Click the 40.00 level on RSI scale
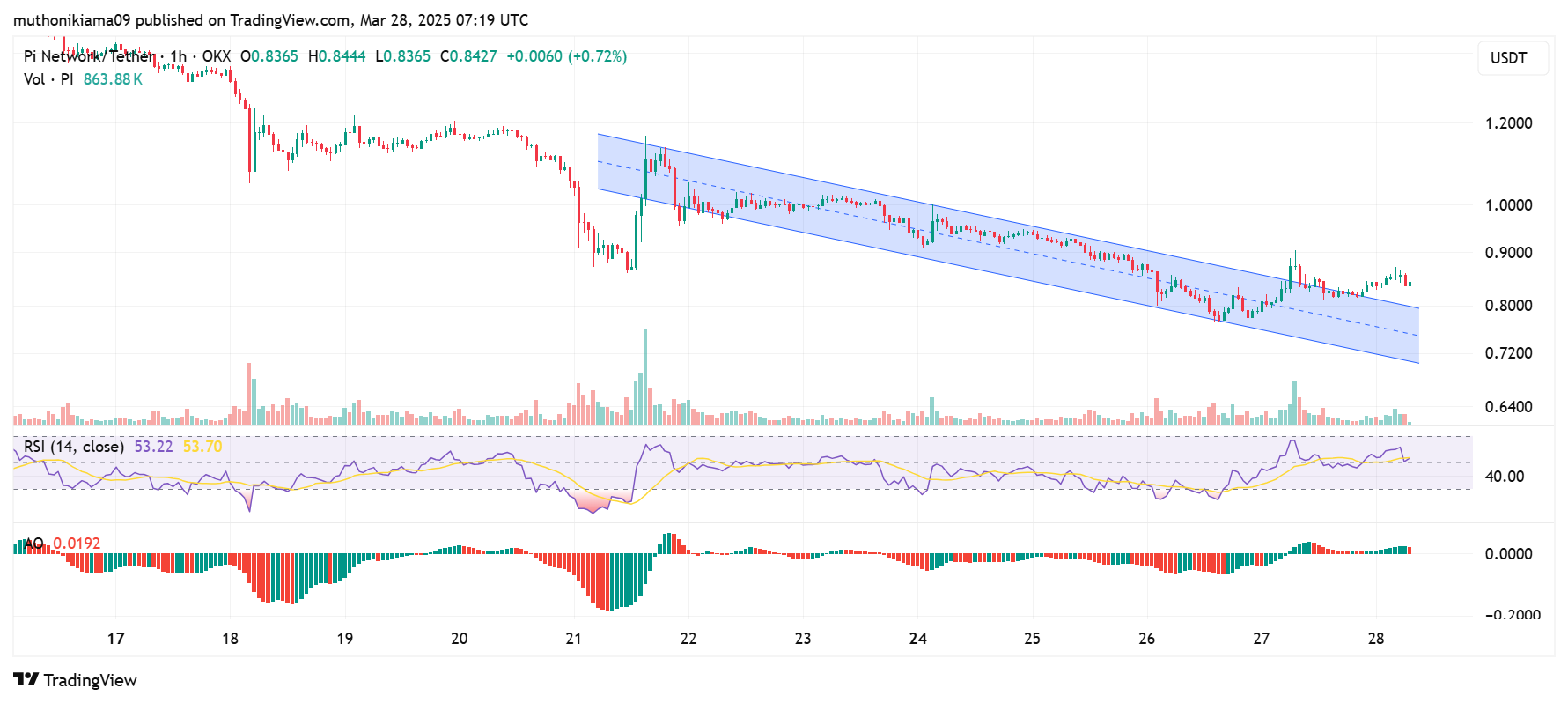This screenshot has width=1568, height=703. (x=1504, y=477)
